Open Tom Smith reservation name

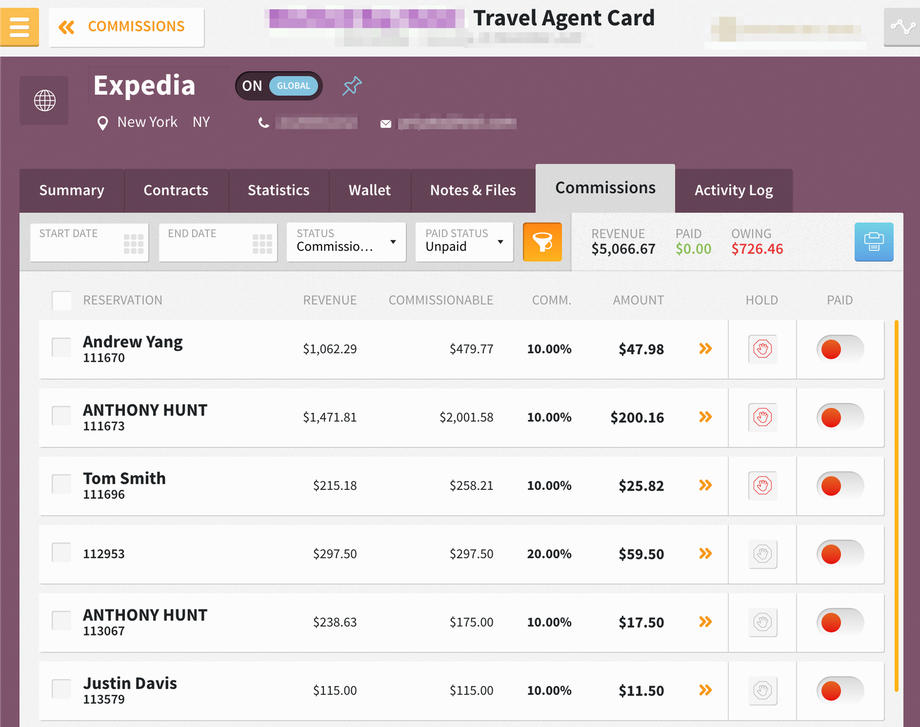point(124,478)
